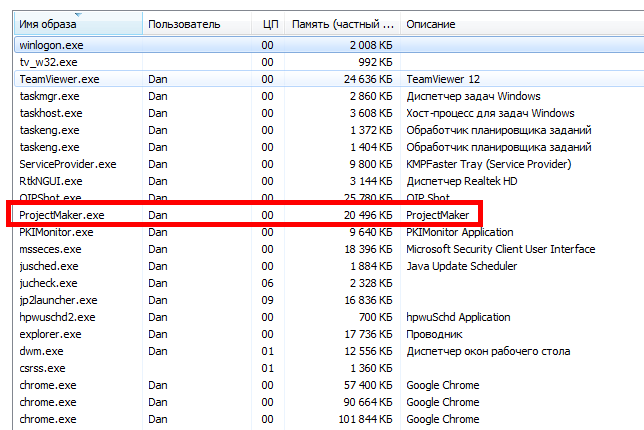Select the ServiceProvider.exe process

tap(329, 164)
